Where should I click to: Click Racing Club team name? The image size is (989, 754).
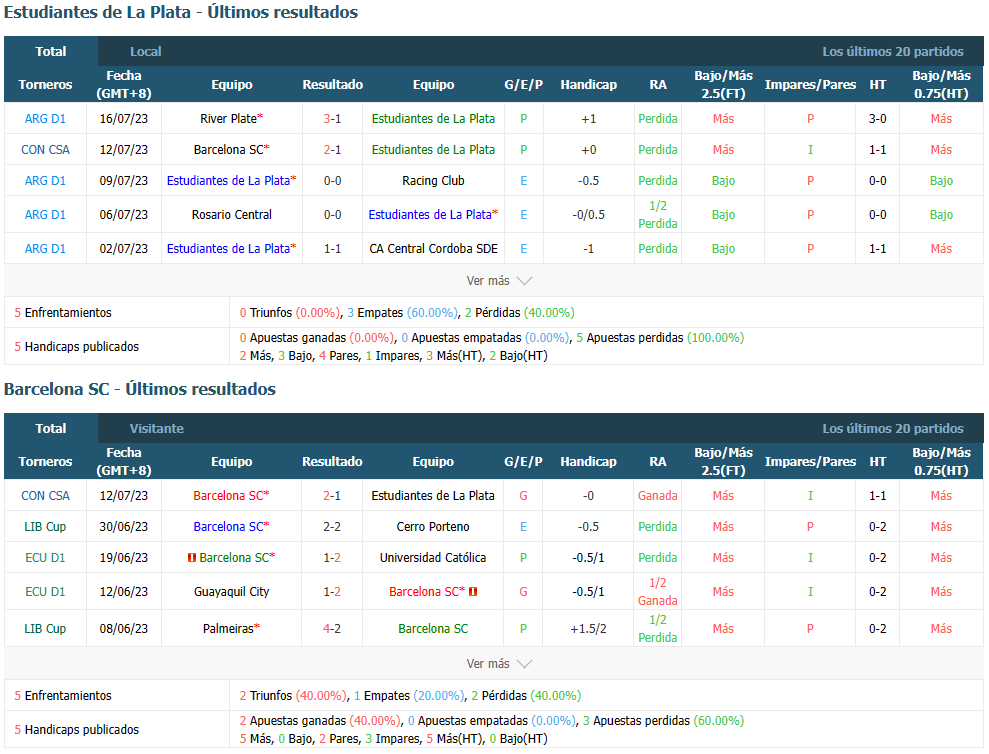(433, 180)
